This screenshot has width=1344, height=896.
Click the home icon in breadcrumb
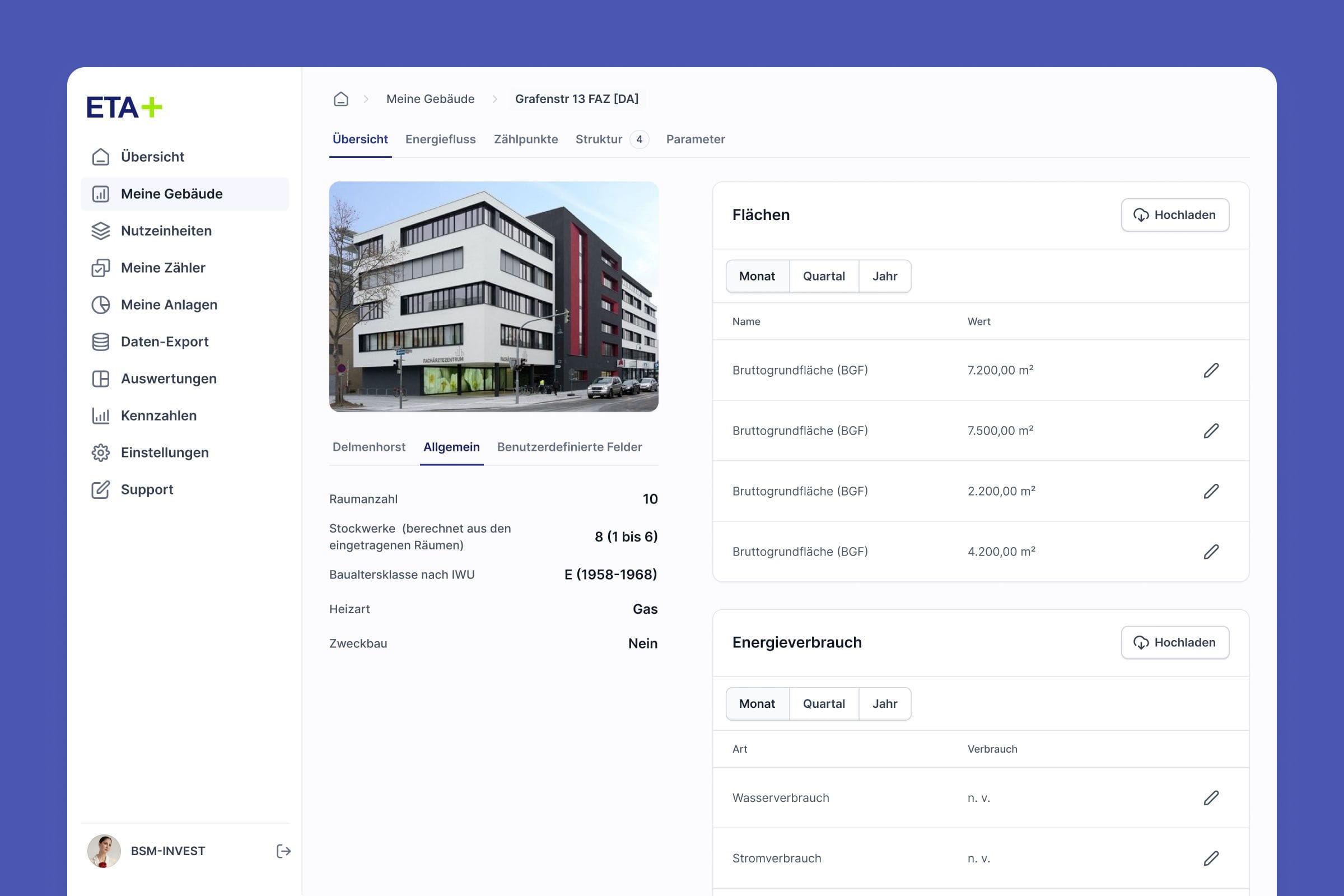click(x=340, y=99)
